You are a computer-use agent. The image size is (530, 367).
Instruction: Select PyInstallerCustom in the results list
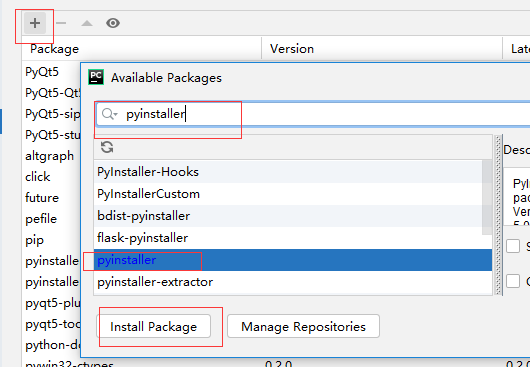288,194
